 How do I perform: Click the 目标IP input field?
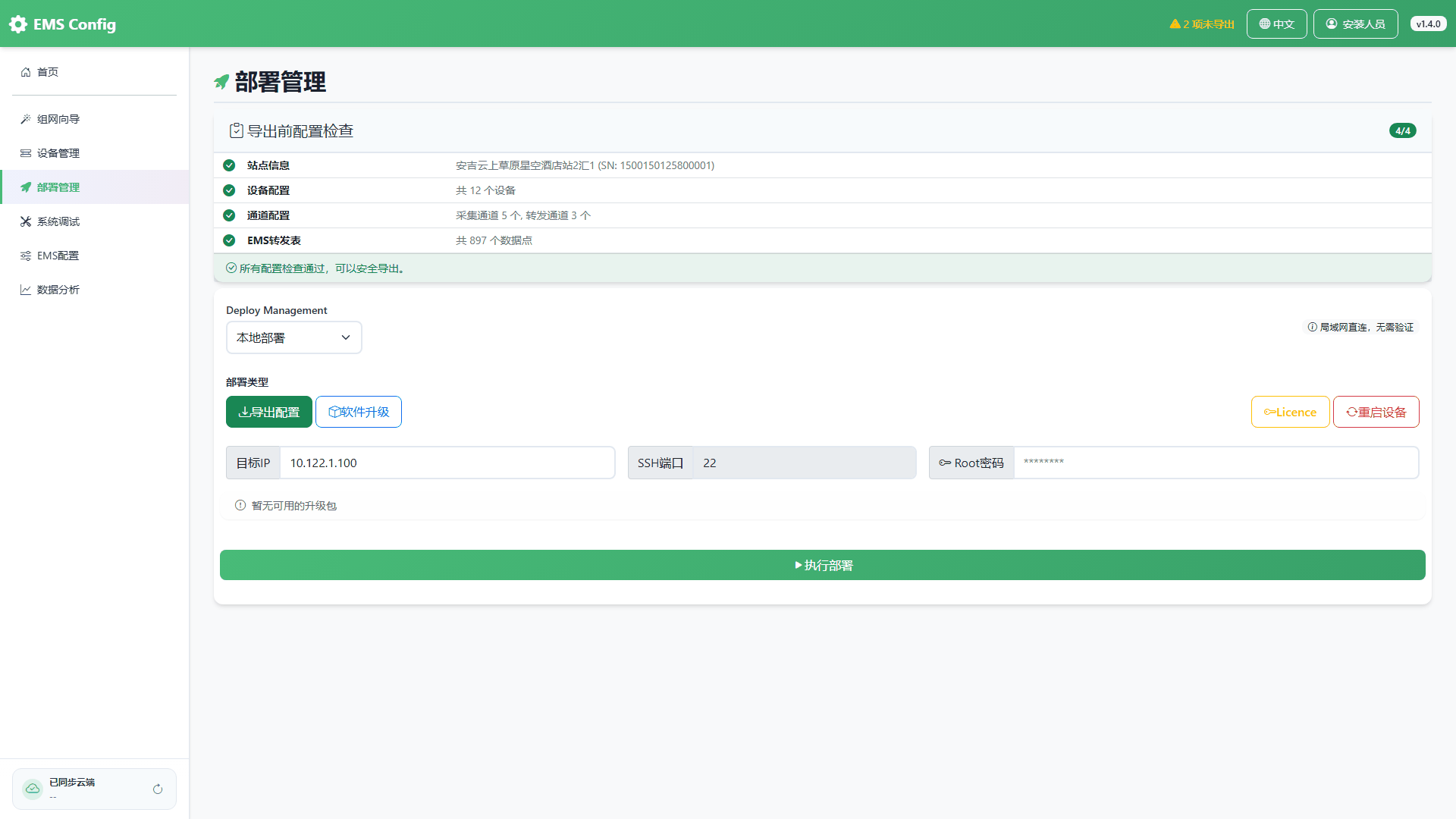[447, 463]
